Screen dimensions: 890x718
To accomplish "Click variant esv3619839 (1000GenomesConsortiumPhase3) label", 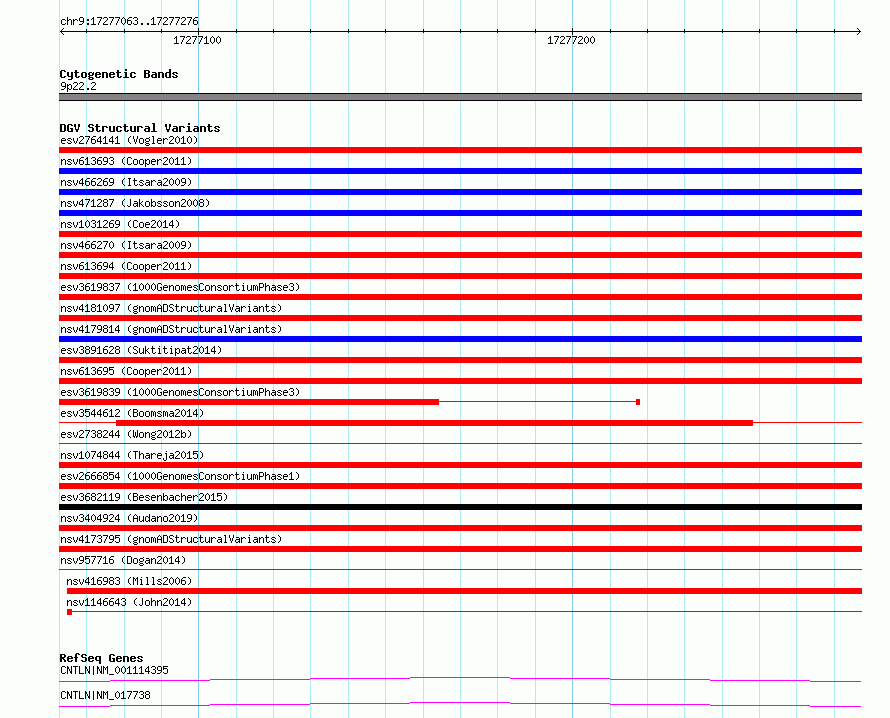I will 180,392.
